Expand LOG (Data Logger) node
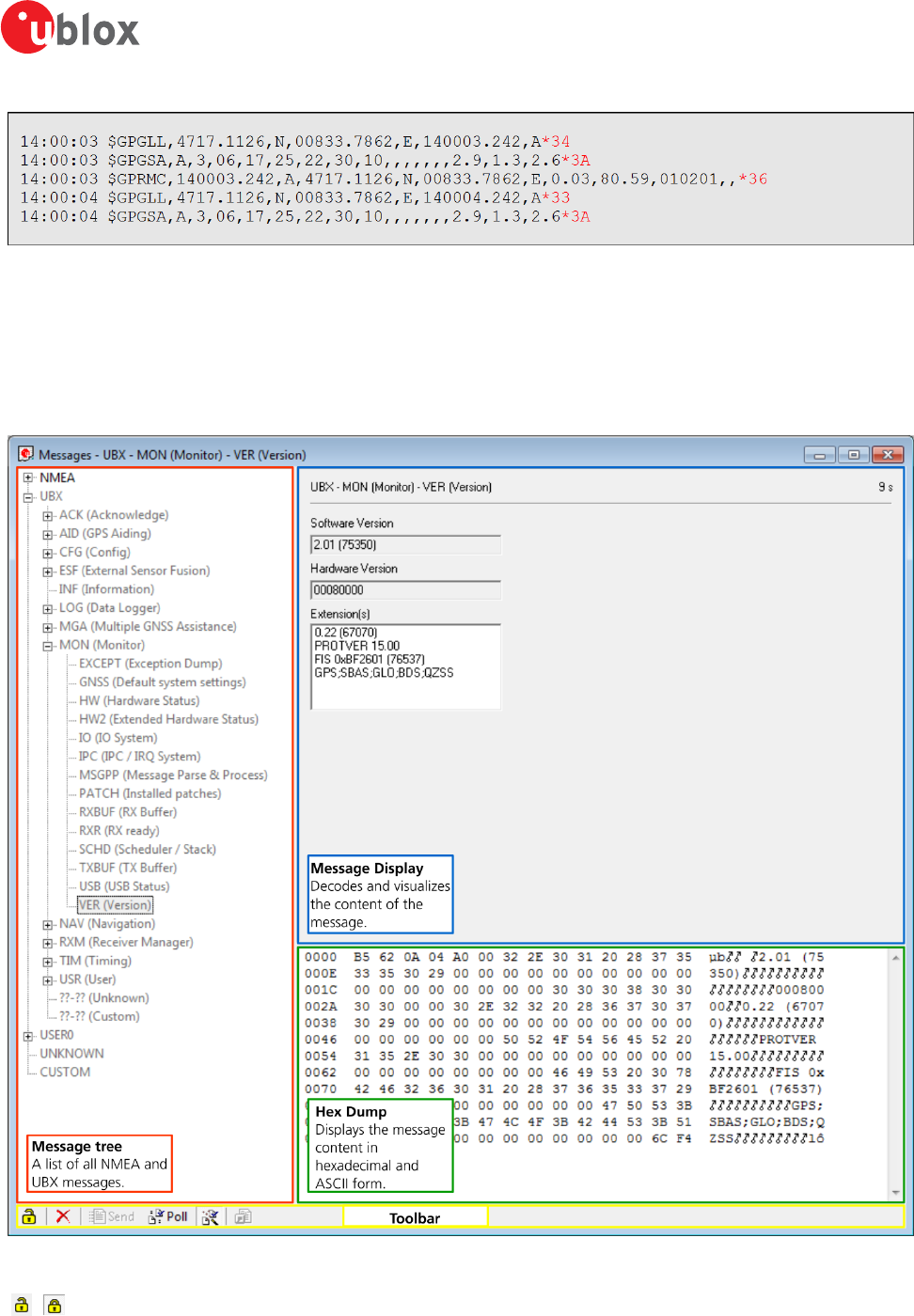This screenshot has width=914, height=1316. [48, 608]
